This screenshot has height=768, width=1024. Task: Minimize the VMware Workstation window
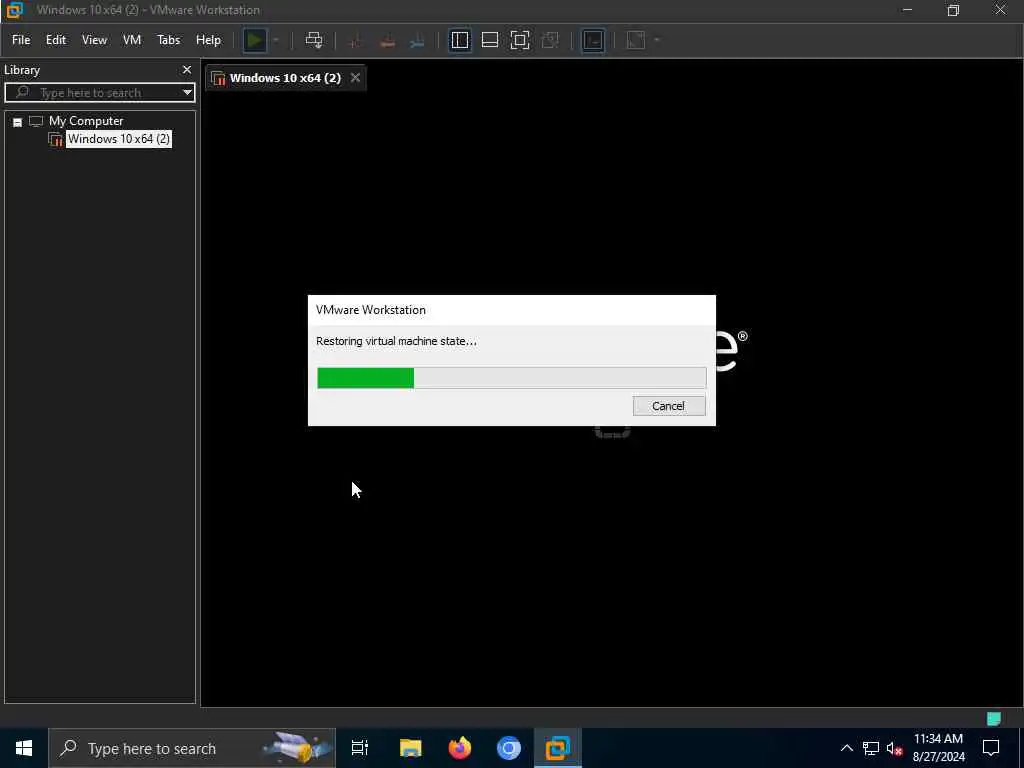tap(906, 10)
